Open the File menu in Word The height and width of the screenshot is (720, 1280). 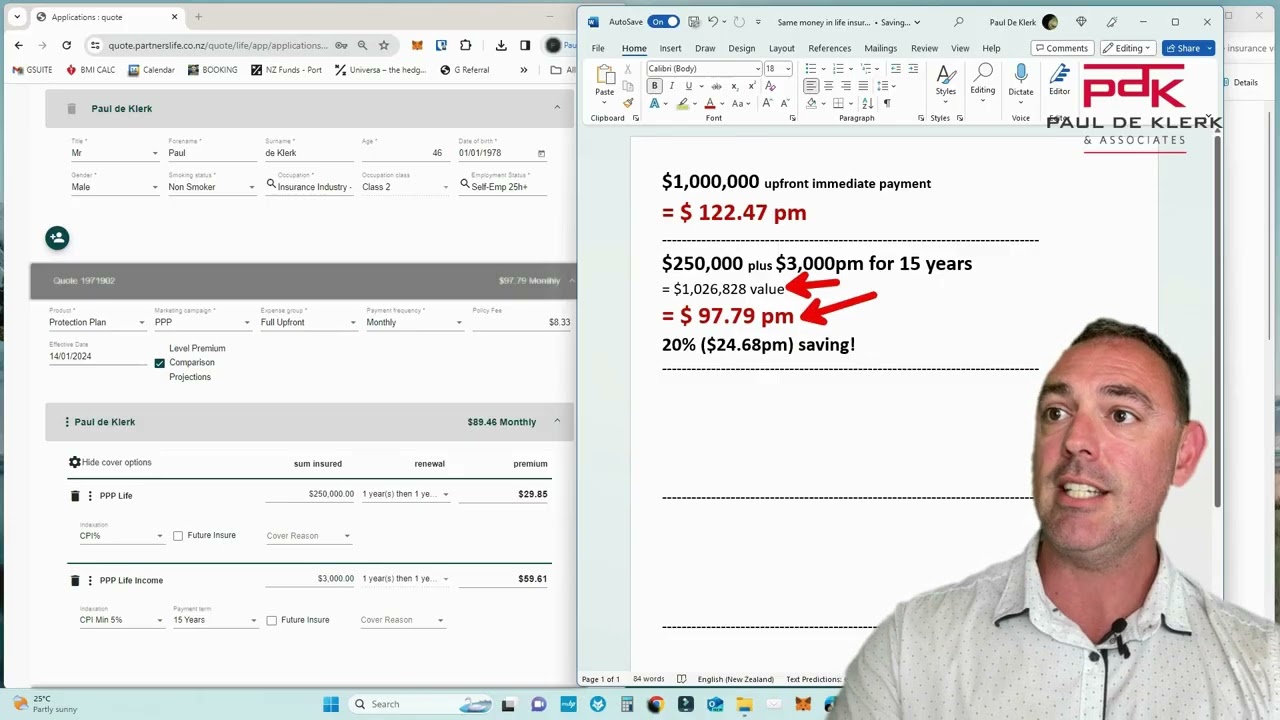(598, 48)
